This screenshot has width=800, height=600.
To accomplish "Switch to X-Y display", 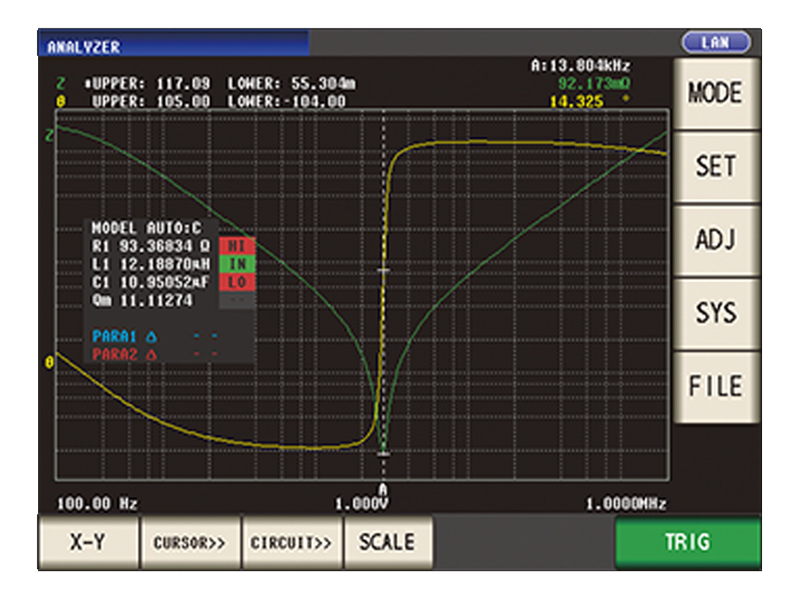I will pos(88,542).
